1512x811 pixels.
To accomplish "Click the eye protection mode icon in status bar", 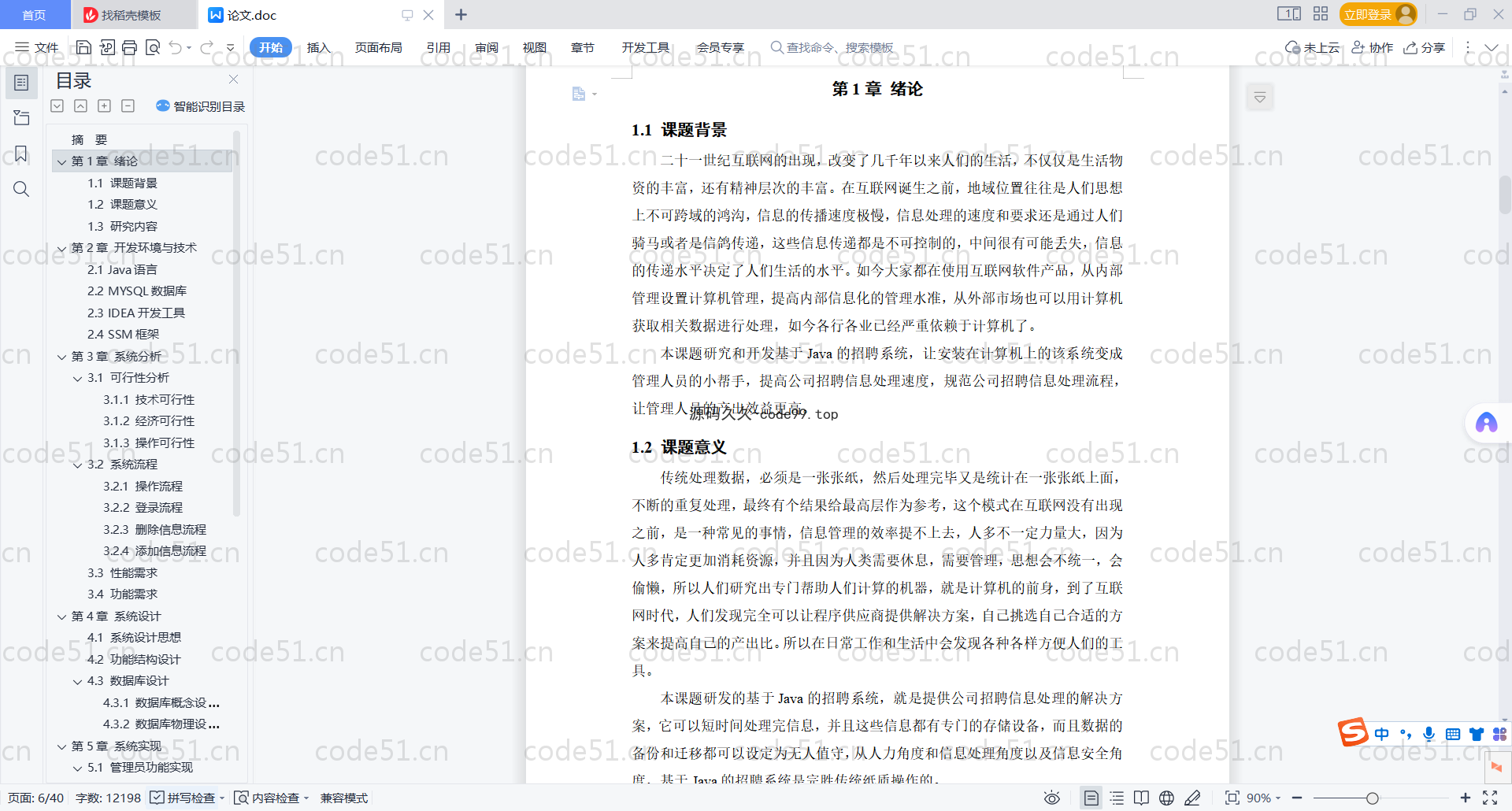I will 1051,798.
